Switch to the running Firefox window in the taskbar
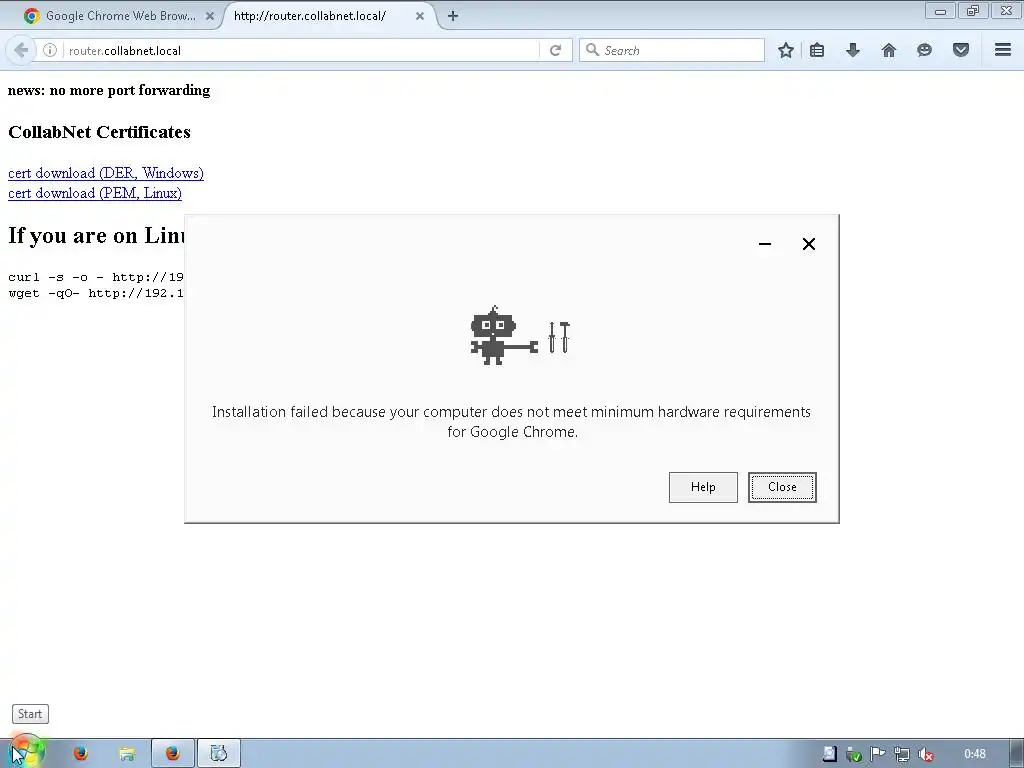The height and width of the screenshot is (768, 1024). point(172,754)
